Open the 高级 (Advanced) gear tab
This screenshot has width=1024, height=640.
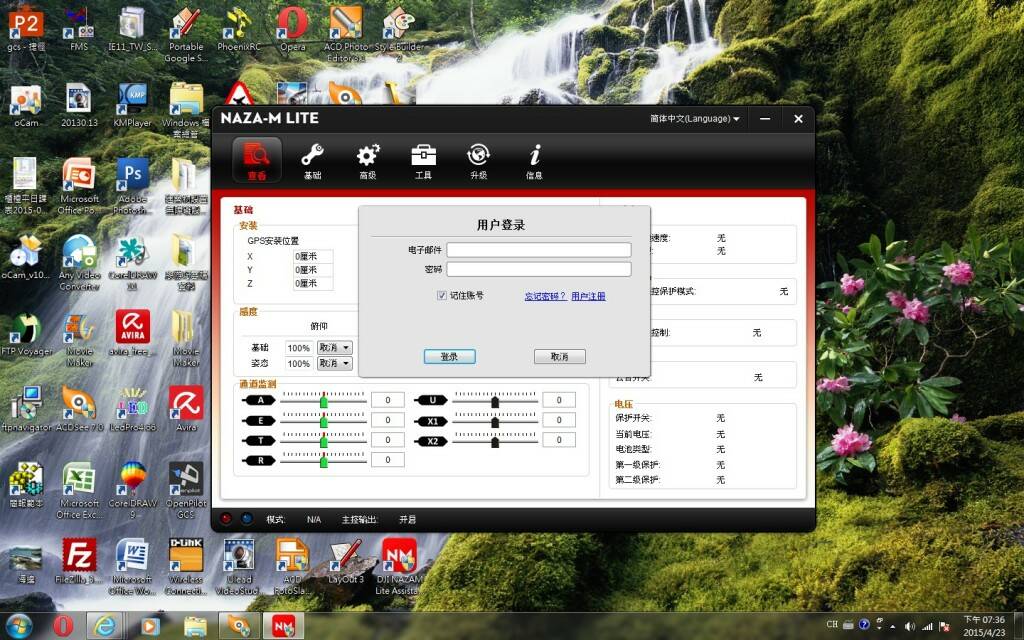click(x=368, y=161)
